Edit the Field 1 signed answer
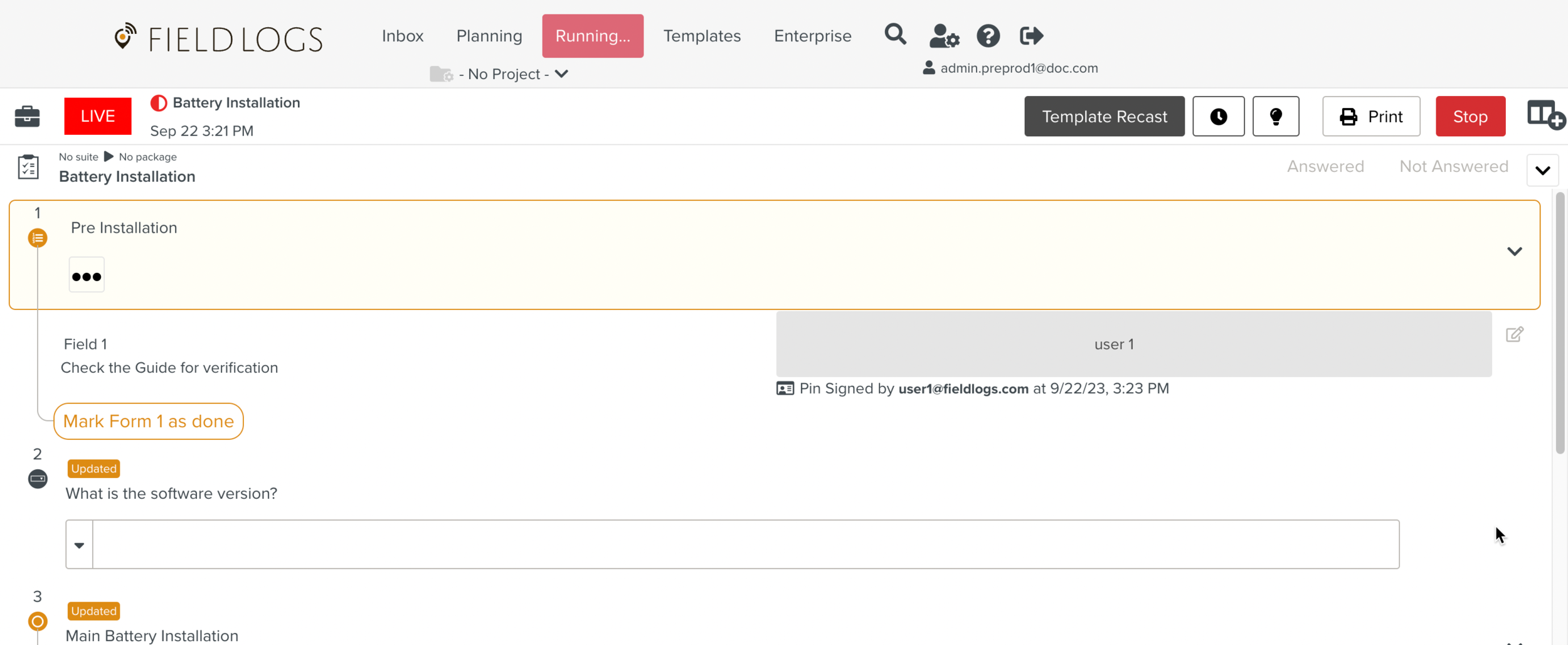1568x645 pixels. (1514, 334)
